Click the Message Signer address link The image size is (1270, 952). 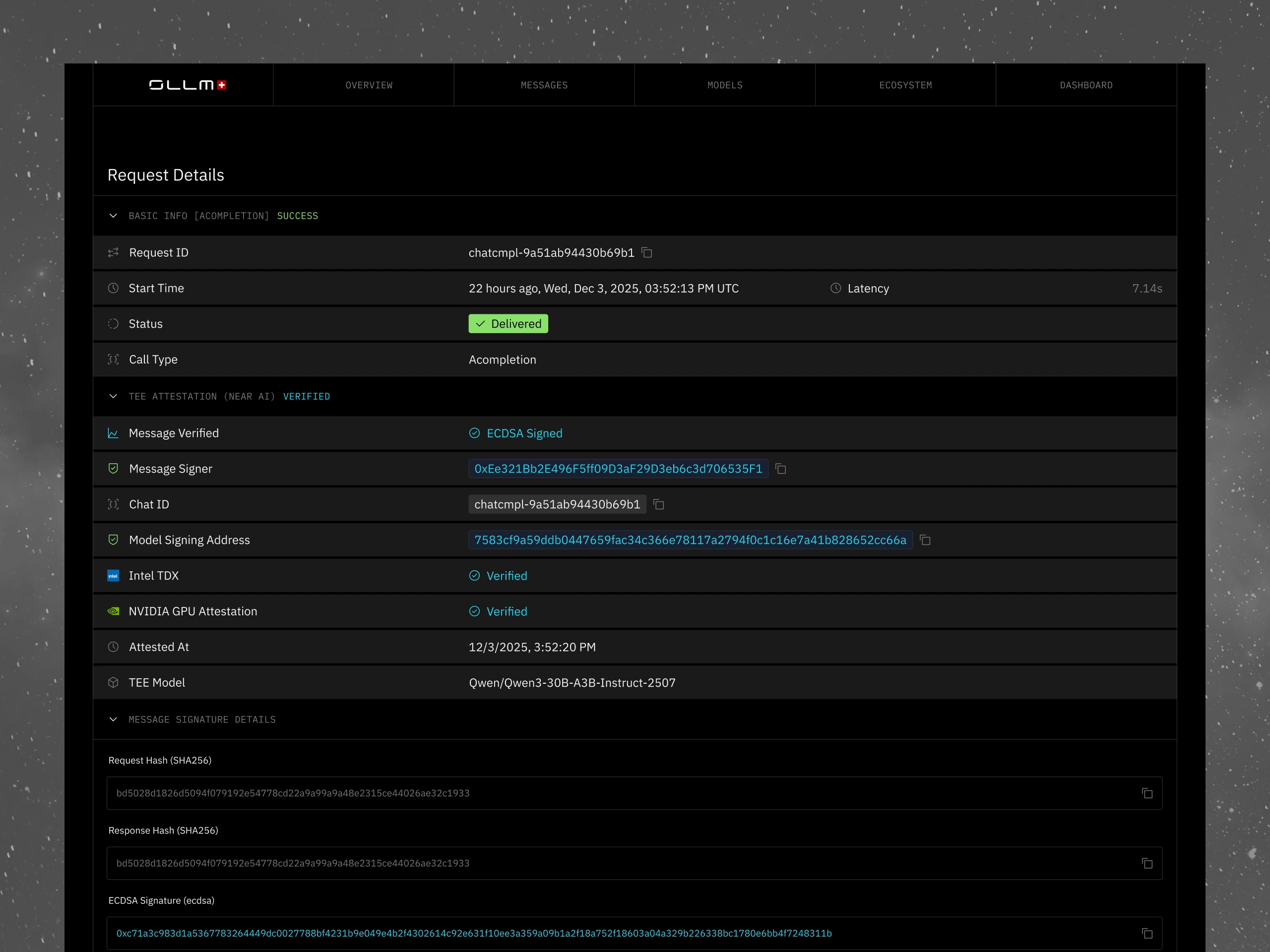pos(618,469)
